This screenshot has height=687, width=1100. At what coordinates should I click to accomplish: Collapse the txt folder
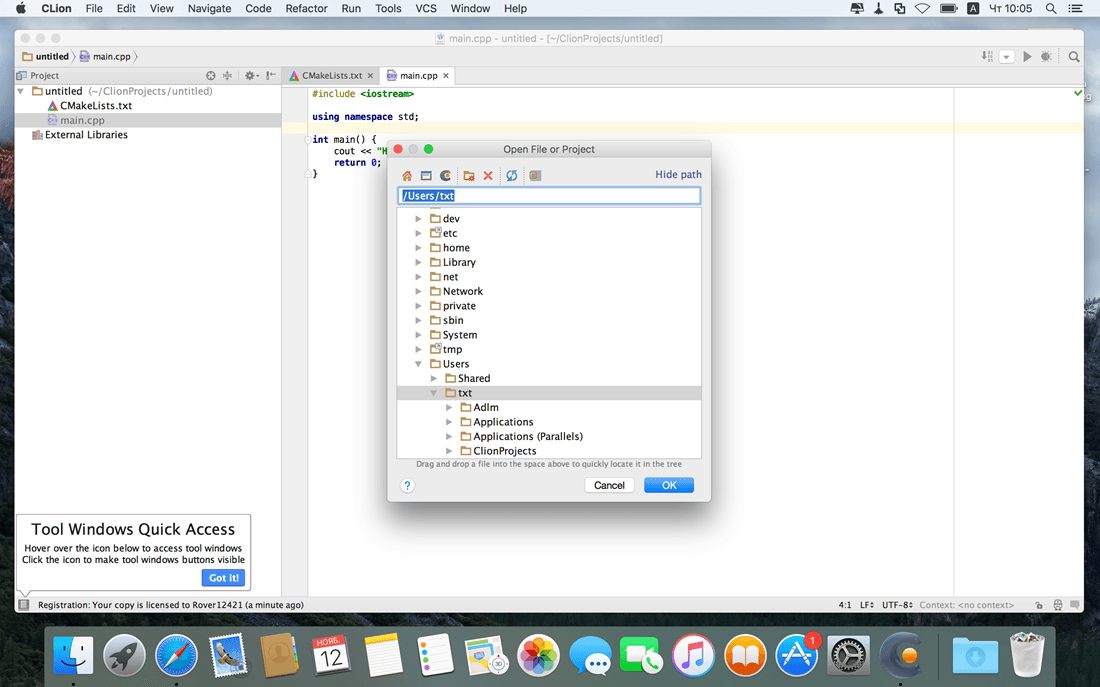point(434,393)
